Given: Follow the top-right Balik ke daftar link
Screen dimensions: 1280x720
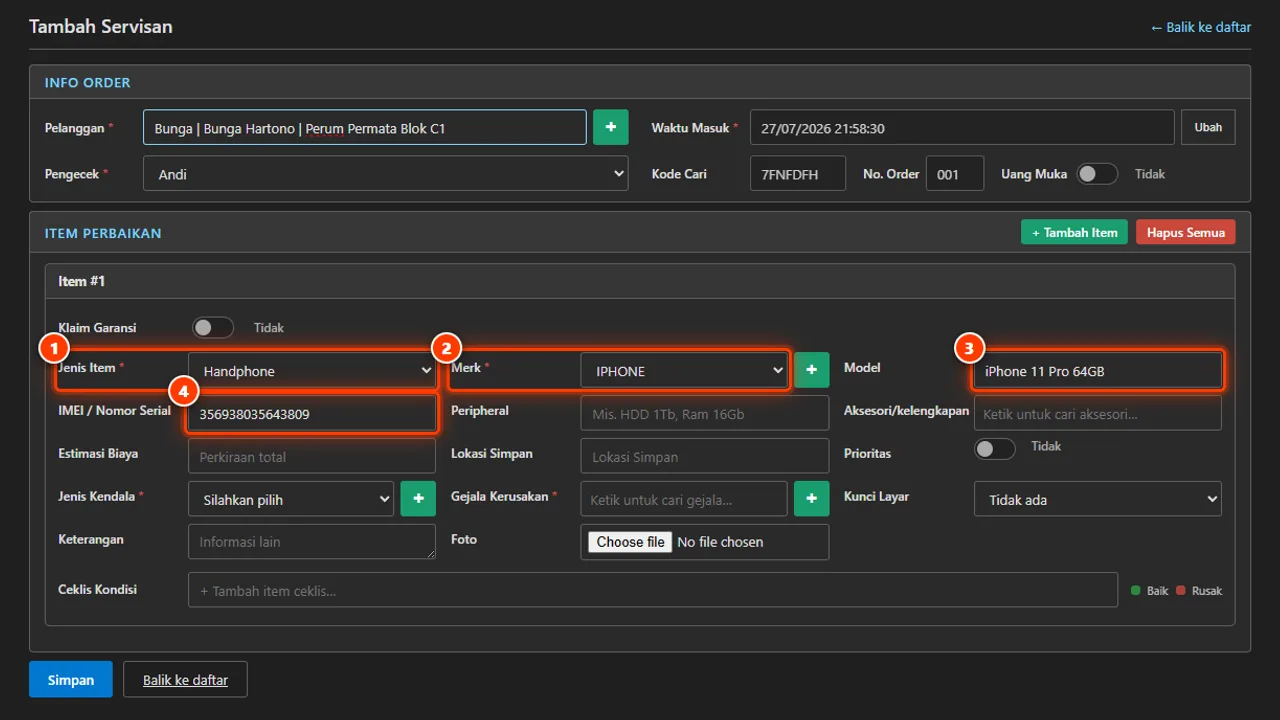Looking at the screenshot, I should (x=1200, y=27).
